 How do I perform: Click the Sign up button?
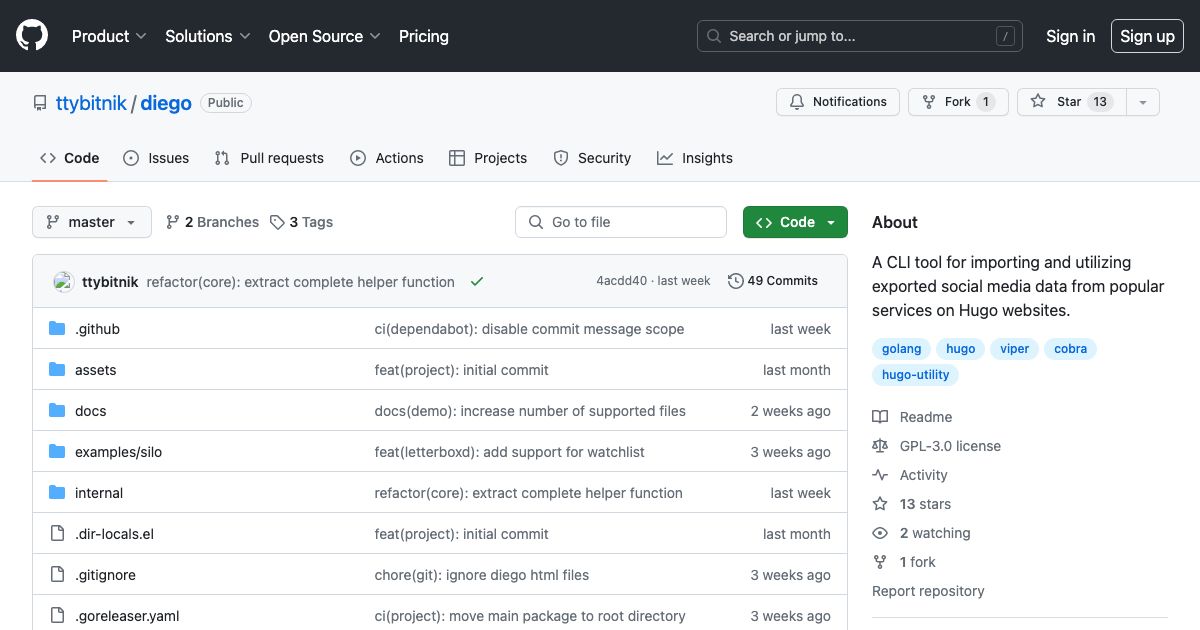(1147, 36)
